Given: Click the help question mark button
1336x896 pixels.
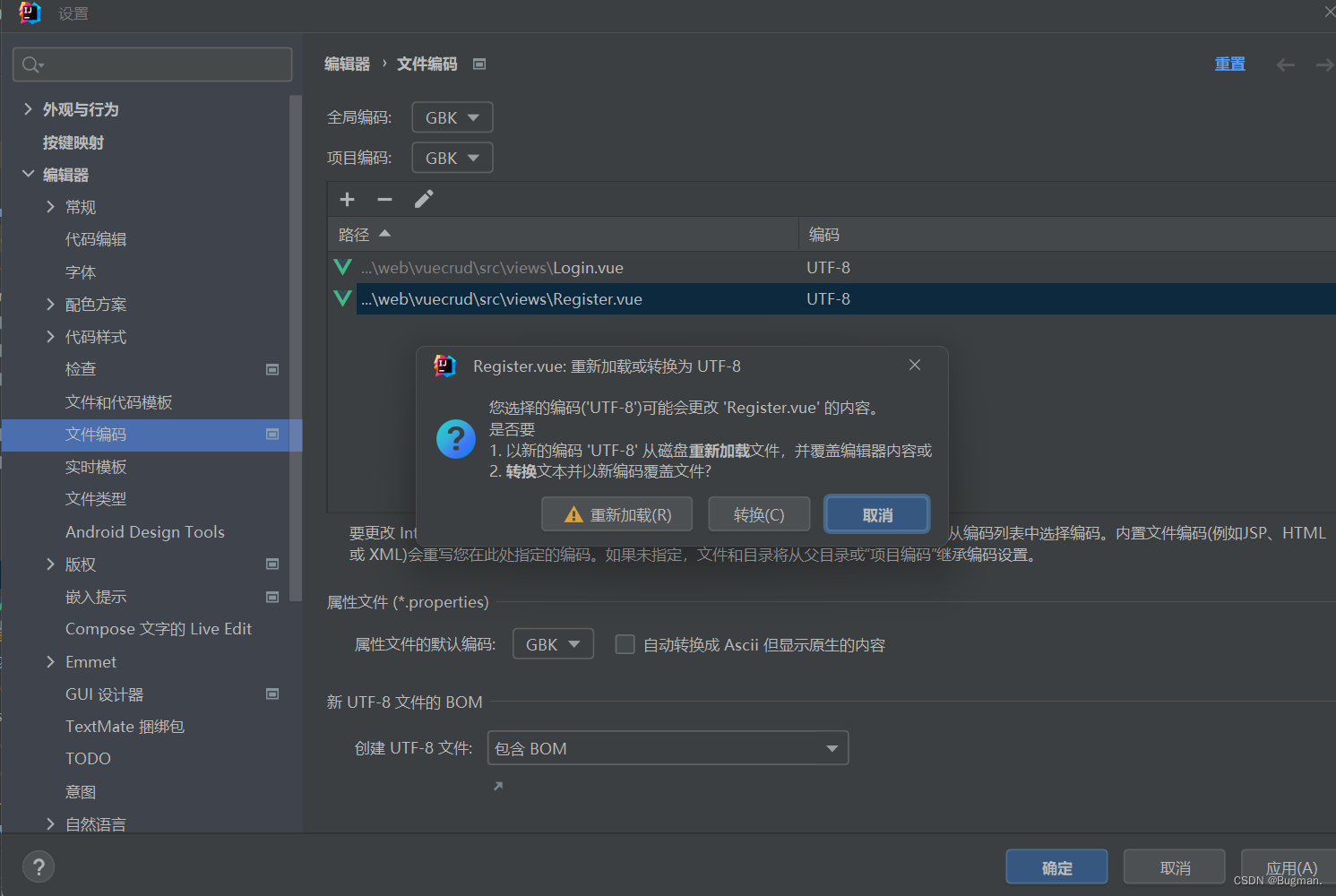Looking at the screenshot, I should click(x=38, y=866).
